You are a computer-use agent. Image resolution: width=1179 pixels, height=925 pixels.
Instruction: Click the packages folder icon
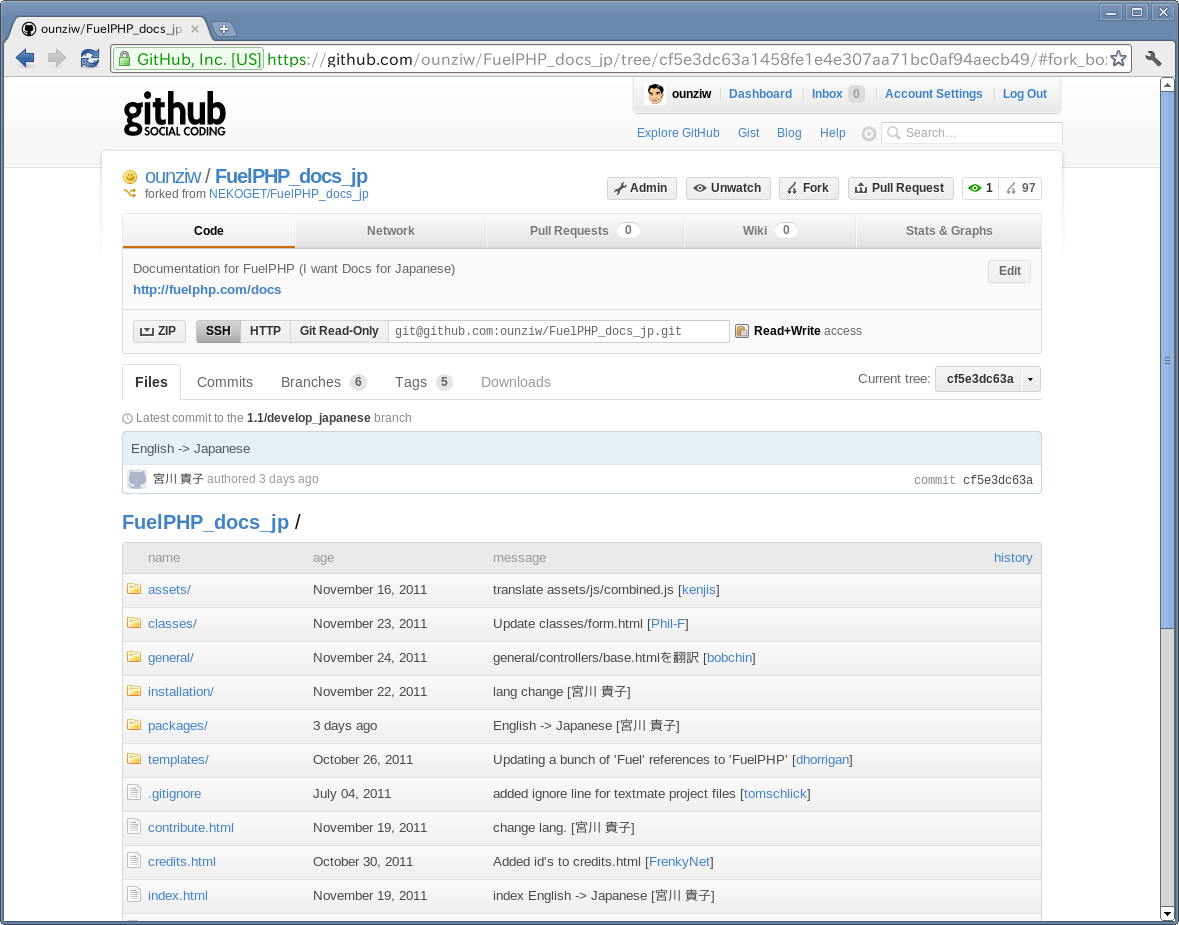[x=134, y=725]
